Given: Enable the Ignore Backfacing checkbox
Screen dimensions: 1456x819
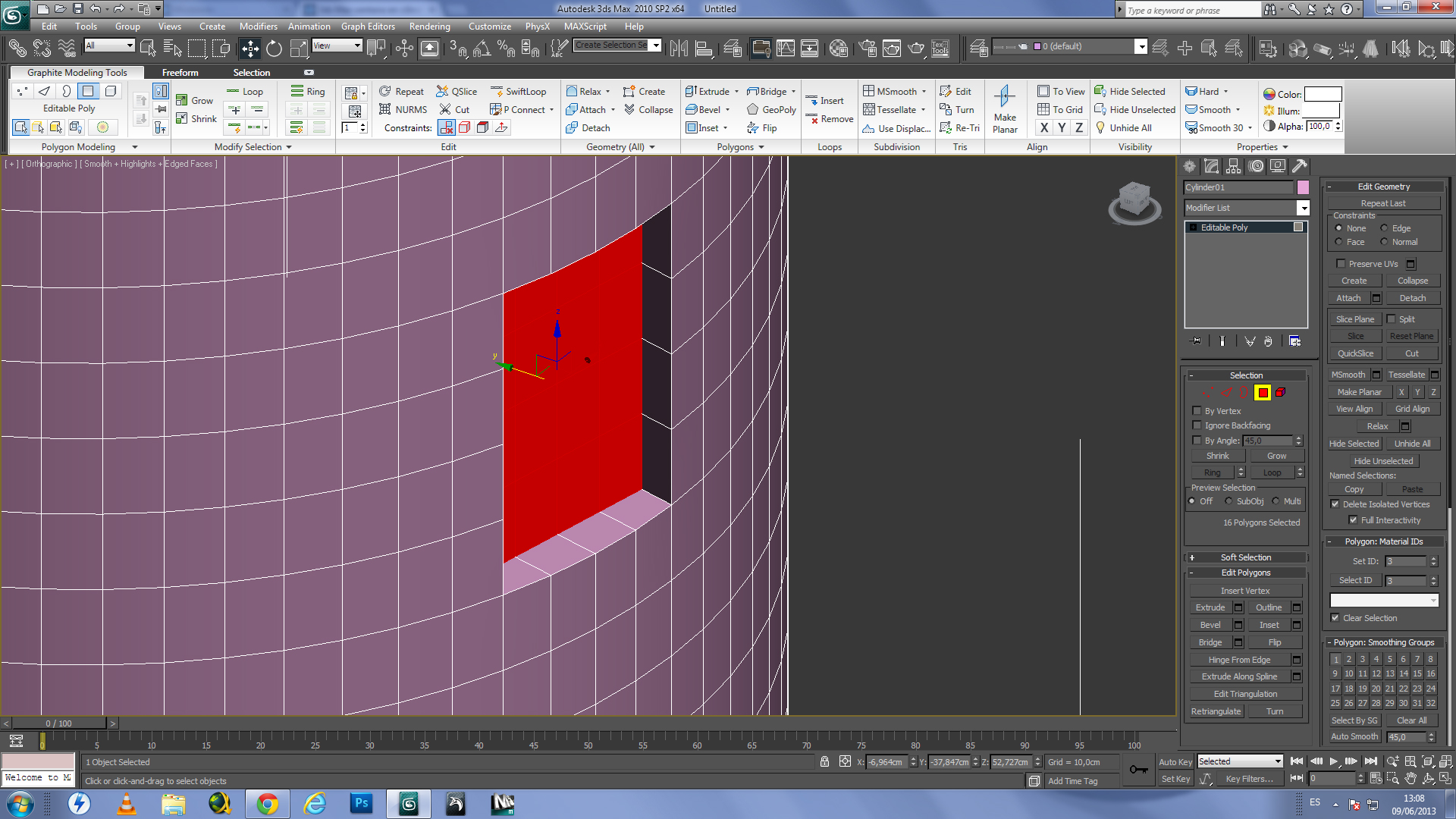Looking at the screenshot, I should click(x=1197, y=425).
